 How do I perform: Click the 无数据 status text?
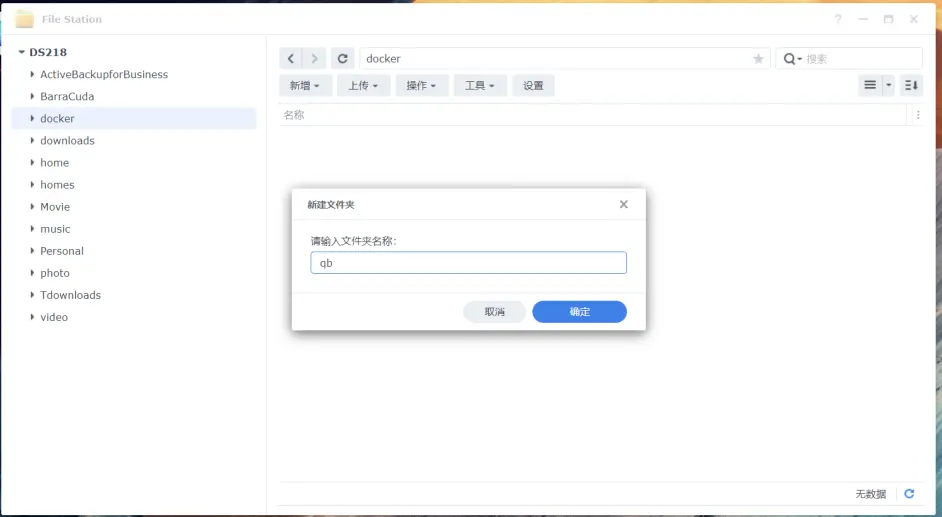click(x=871, y=494)
